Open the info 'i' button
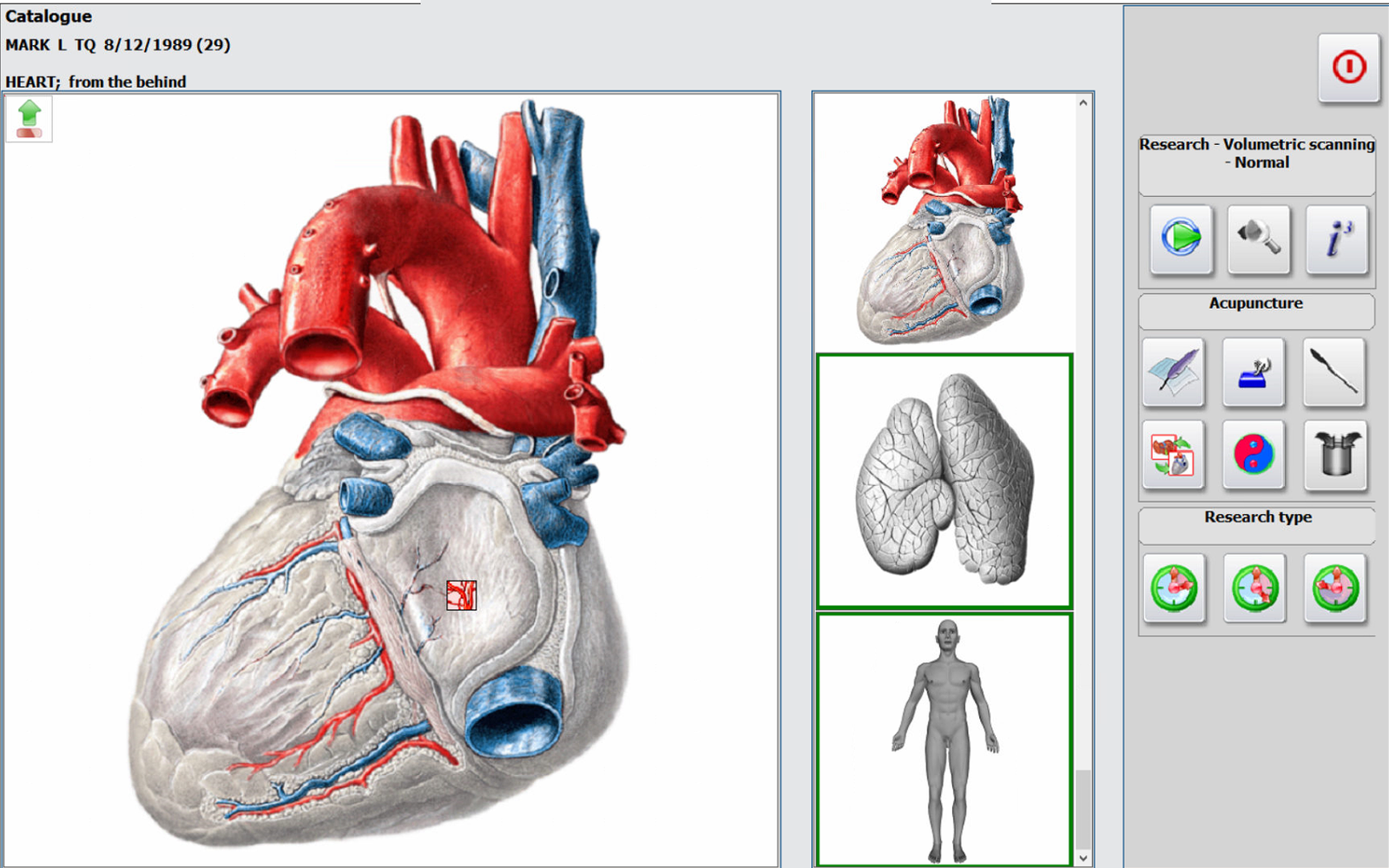The height and width of the screenshot is (868, 1389). (1337, 238)
